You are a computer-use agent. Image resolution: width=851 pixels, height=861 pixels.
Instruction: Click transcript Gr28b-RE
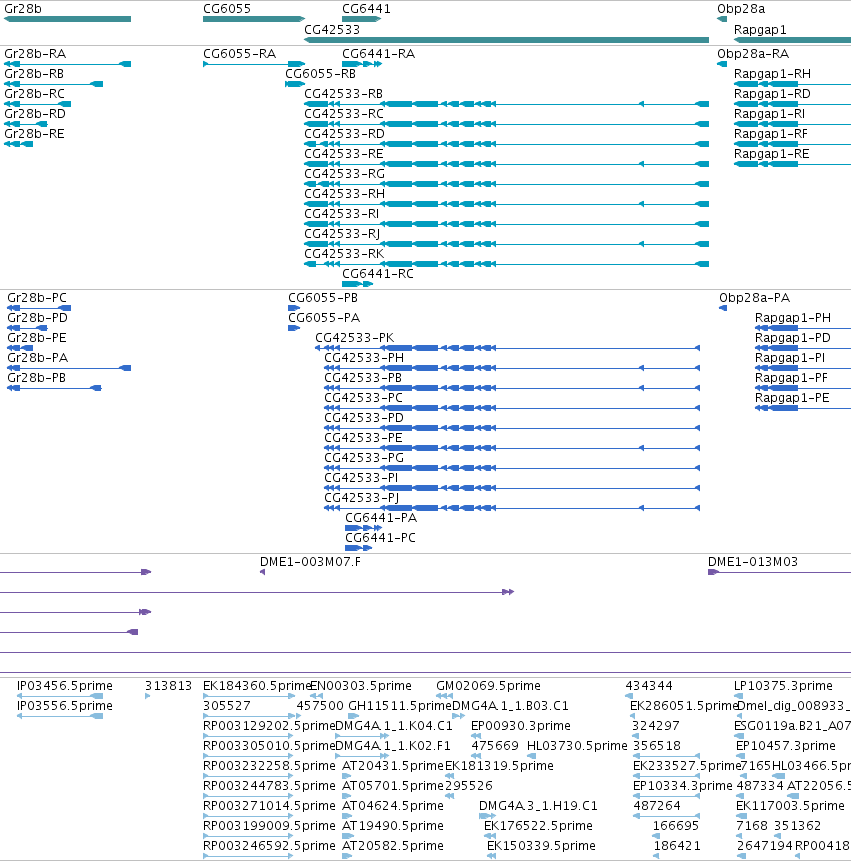34,134
